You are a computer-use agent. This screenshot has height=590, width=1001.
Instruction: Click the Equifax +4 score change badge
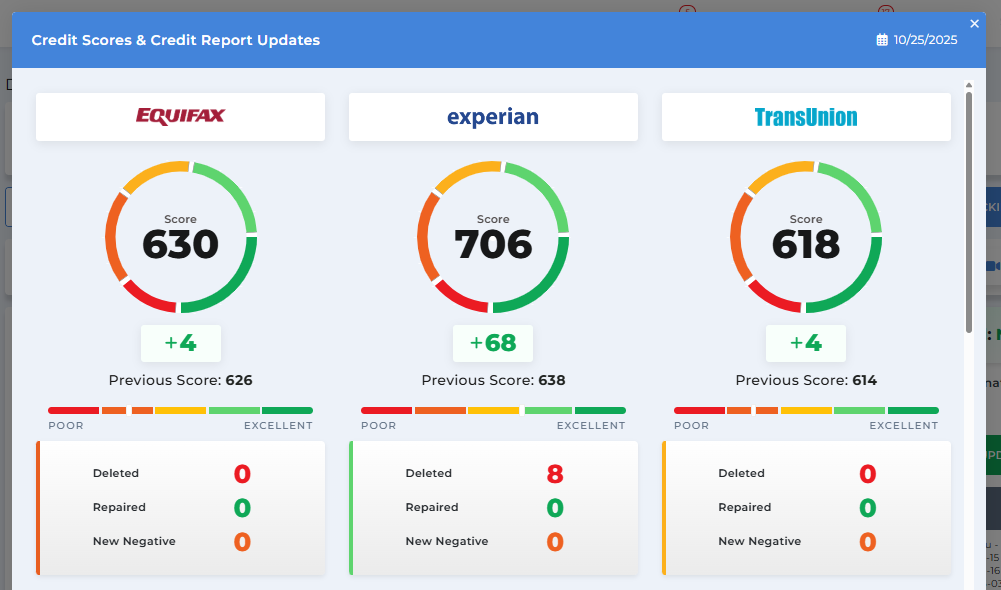[x=181, y=343]
